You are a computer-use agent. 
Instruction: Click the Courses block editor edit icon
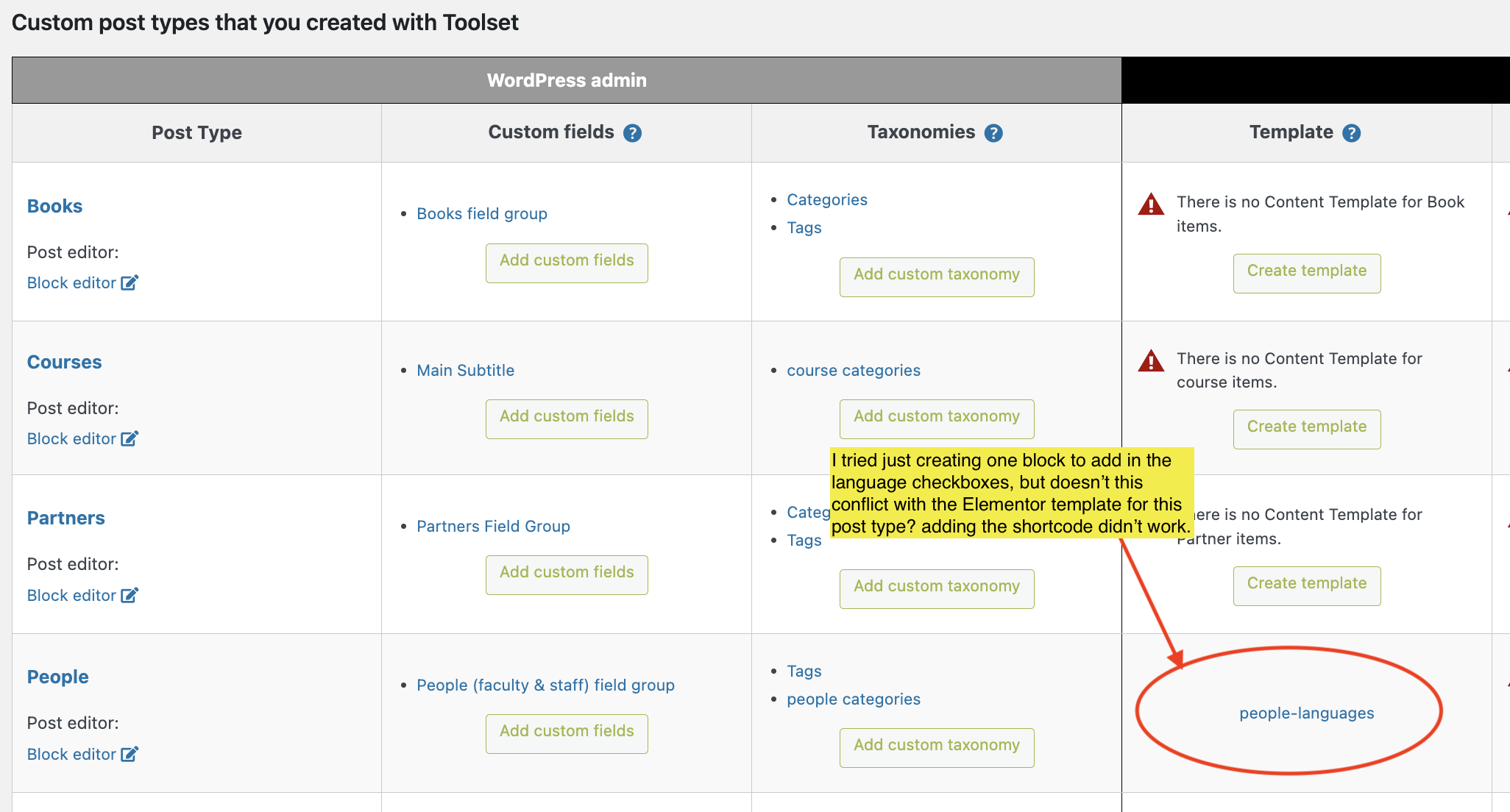click(130, 438)
